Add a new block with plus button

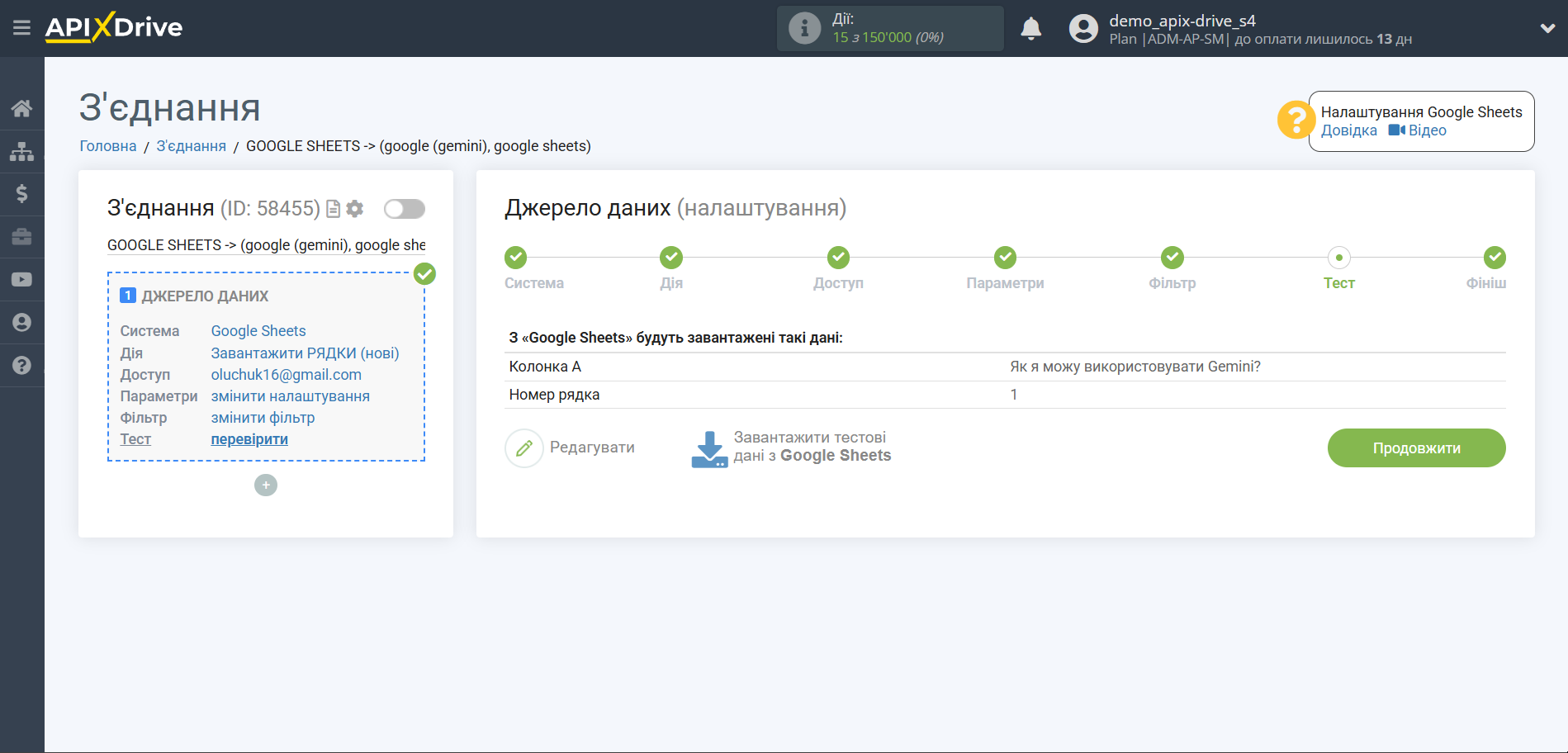tap(266, 485)
